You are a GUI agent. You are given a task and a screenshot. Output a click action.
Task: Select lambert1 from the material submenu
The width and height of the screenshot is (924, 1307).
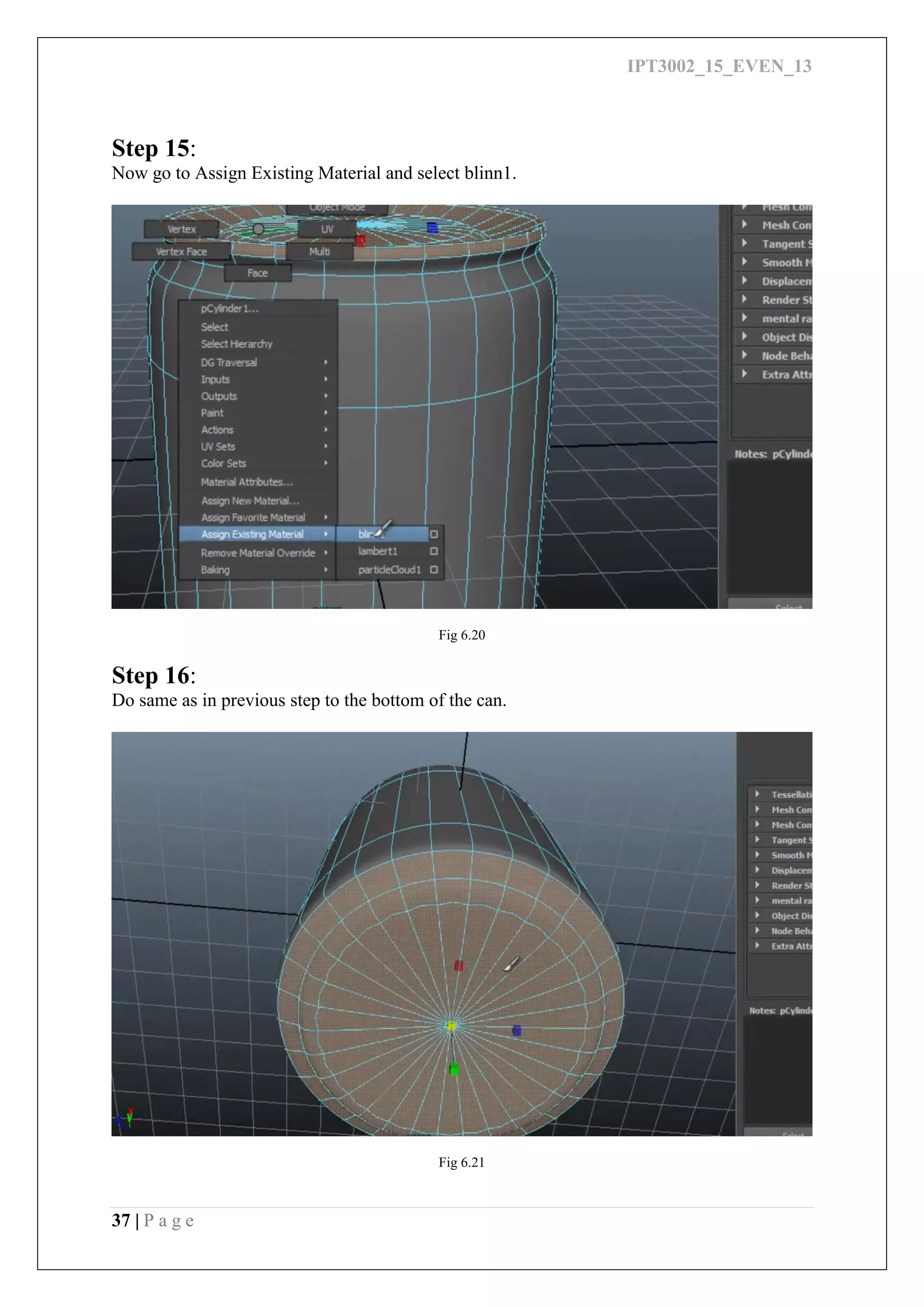[378, 551]
